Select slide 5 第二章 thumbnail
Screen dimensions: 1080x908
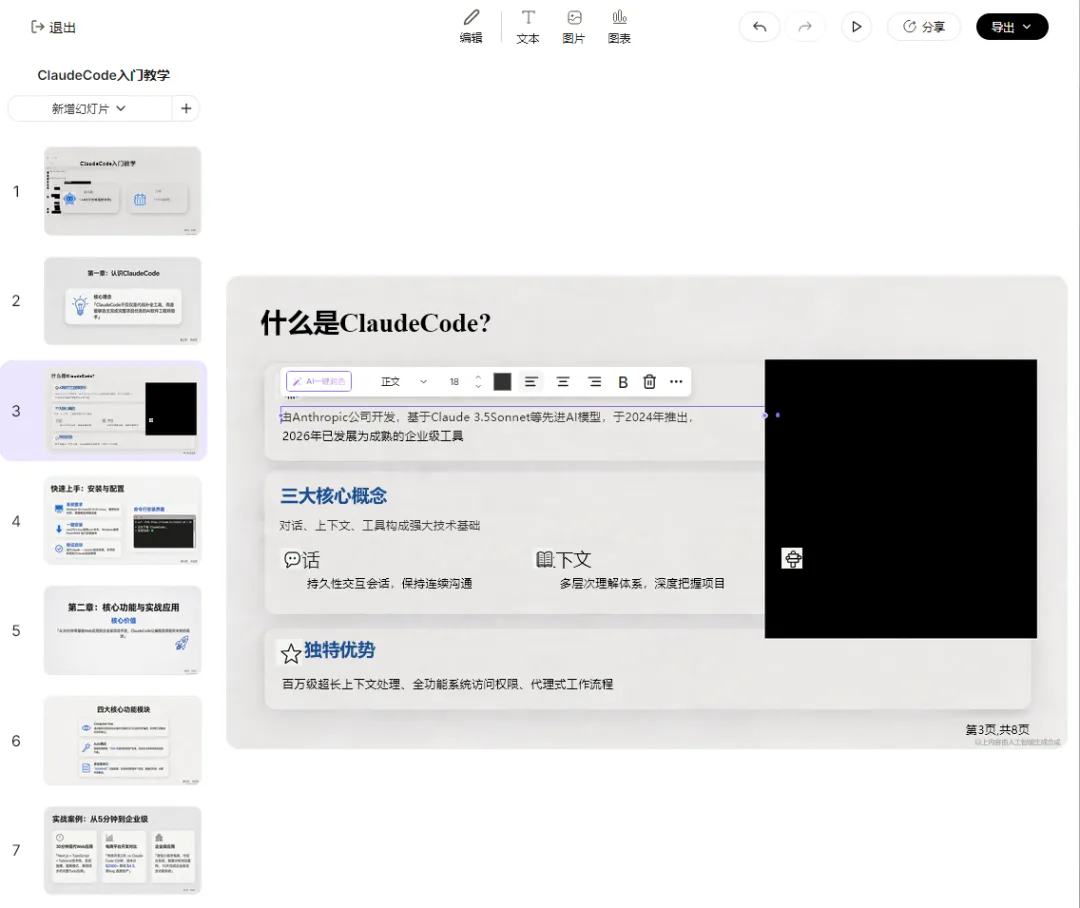tap(123, 630)
